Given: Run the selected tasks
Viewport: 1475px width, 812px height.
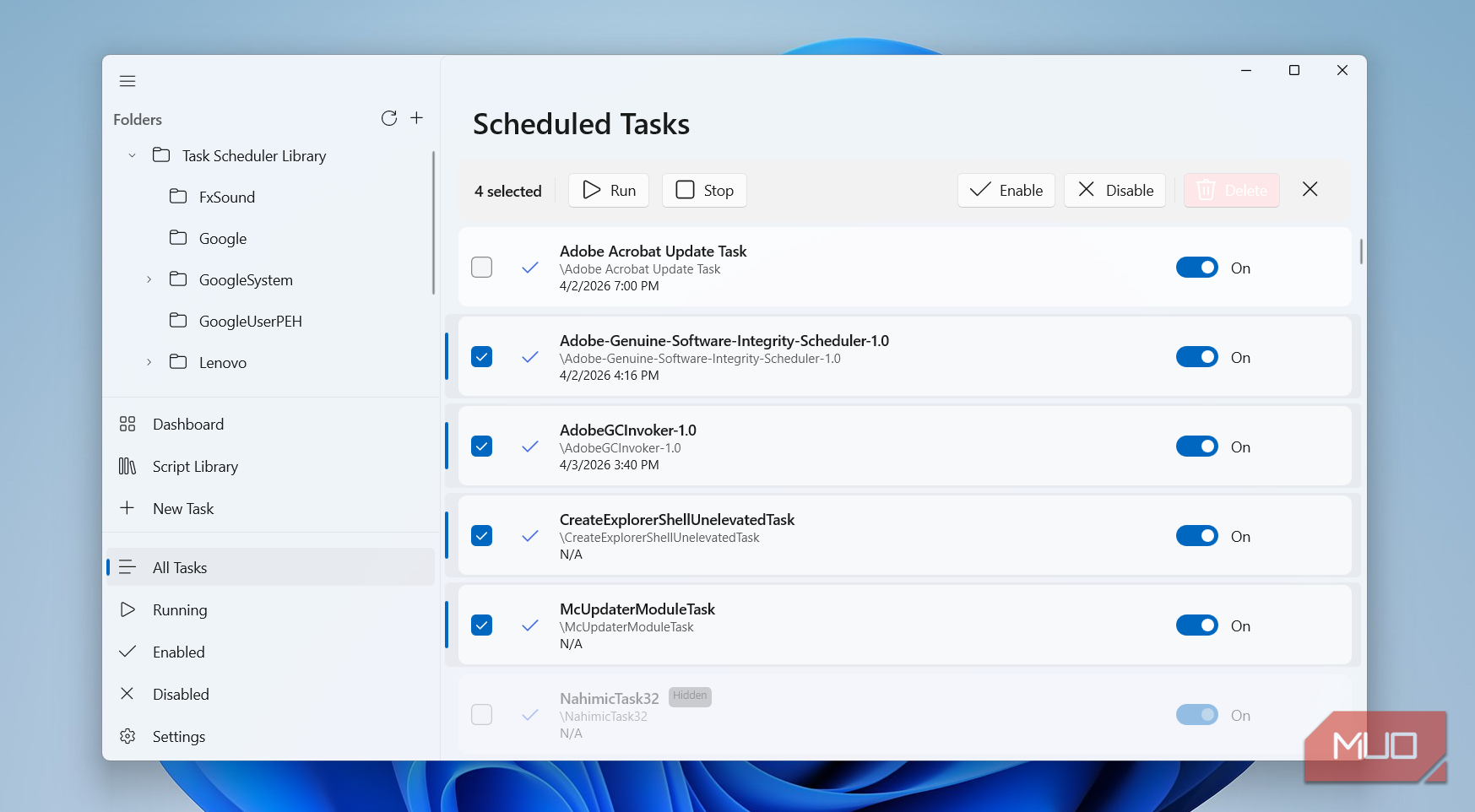Looking at the screenshot, I should [x=609, y=190].
